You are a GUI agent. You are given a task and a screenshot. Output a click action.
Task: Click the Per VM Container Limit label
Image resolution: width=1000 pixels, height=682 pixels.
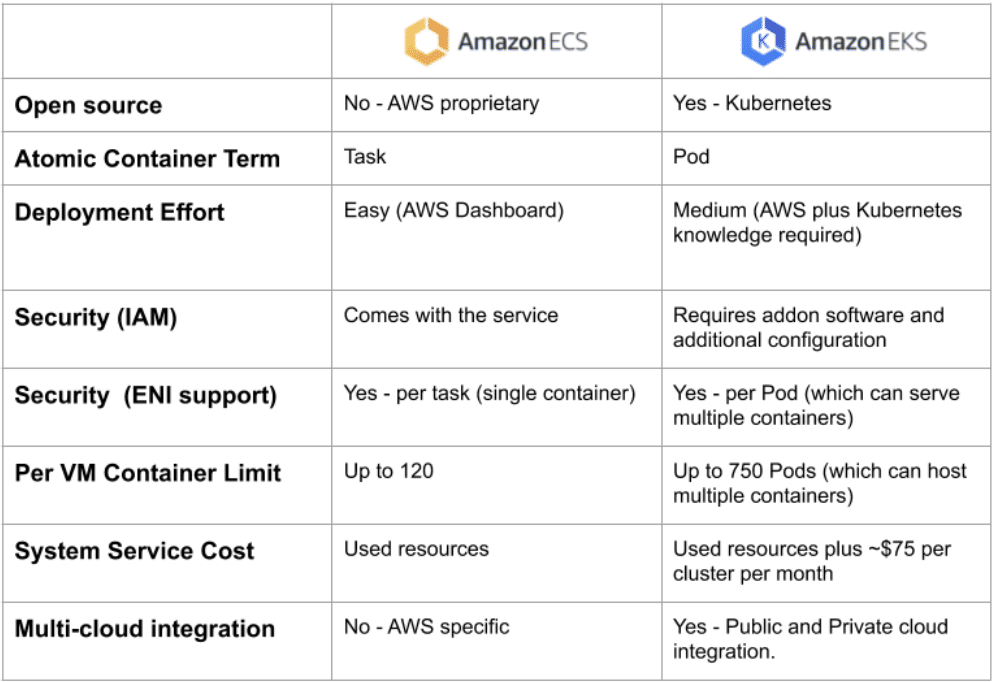148,473
